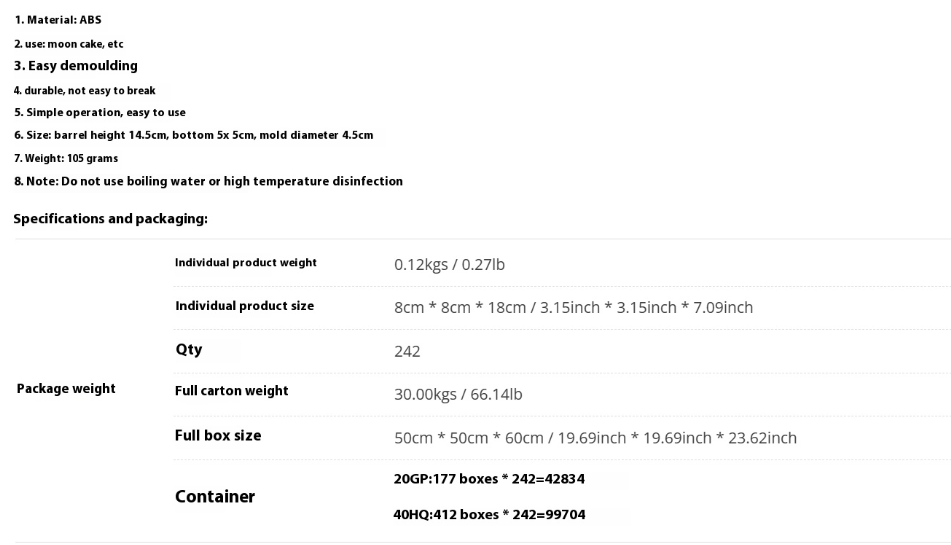Click the 'Weight: 105 grams' line
Viewport: 951px width, 545px height.
pos(66,158)
